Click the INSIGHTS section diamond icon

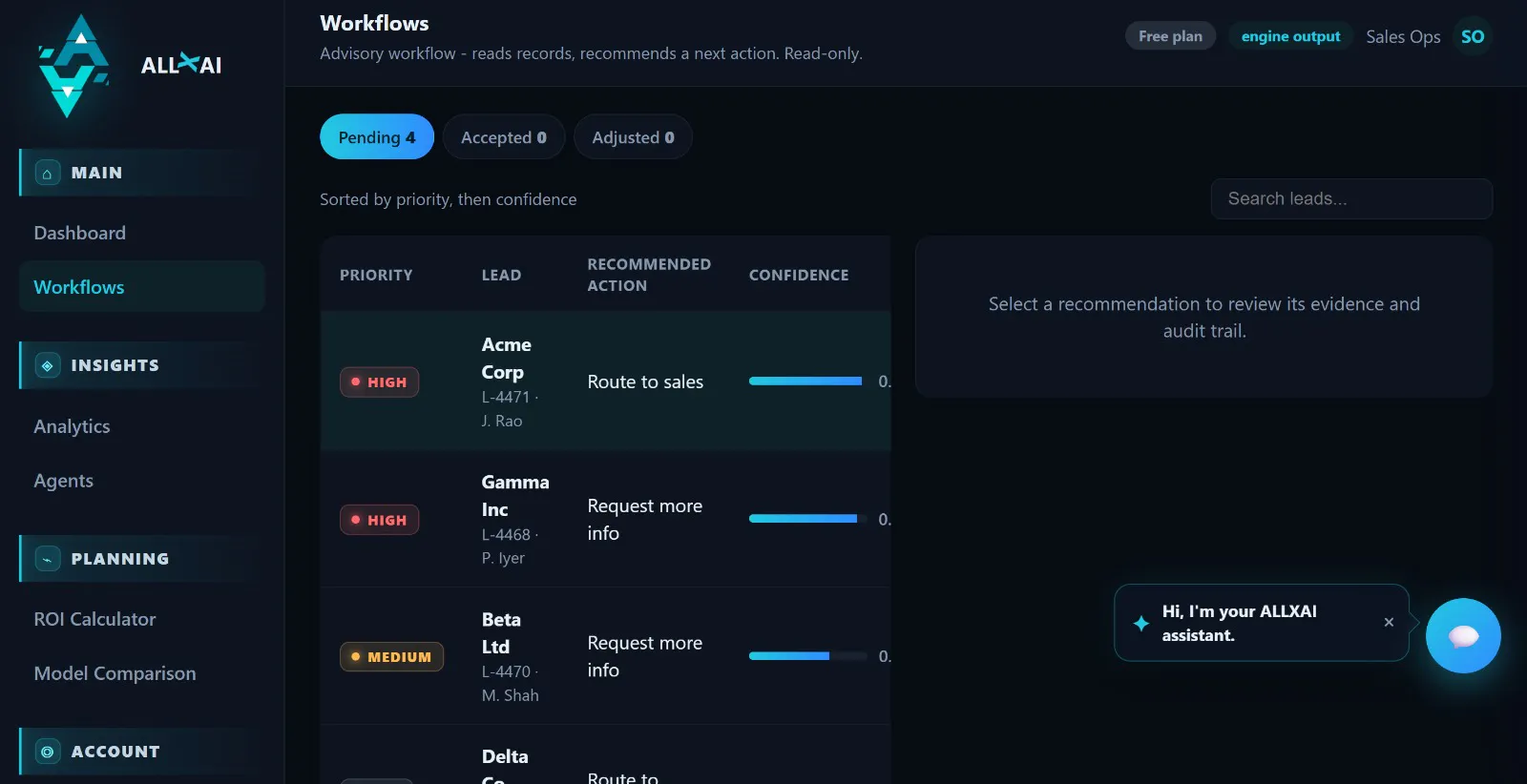[x=48, y=365]
